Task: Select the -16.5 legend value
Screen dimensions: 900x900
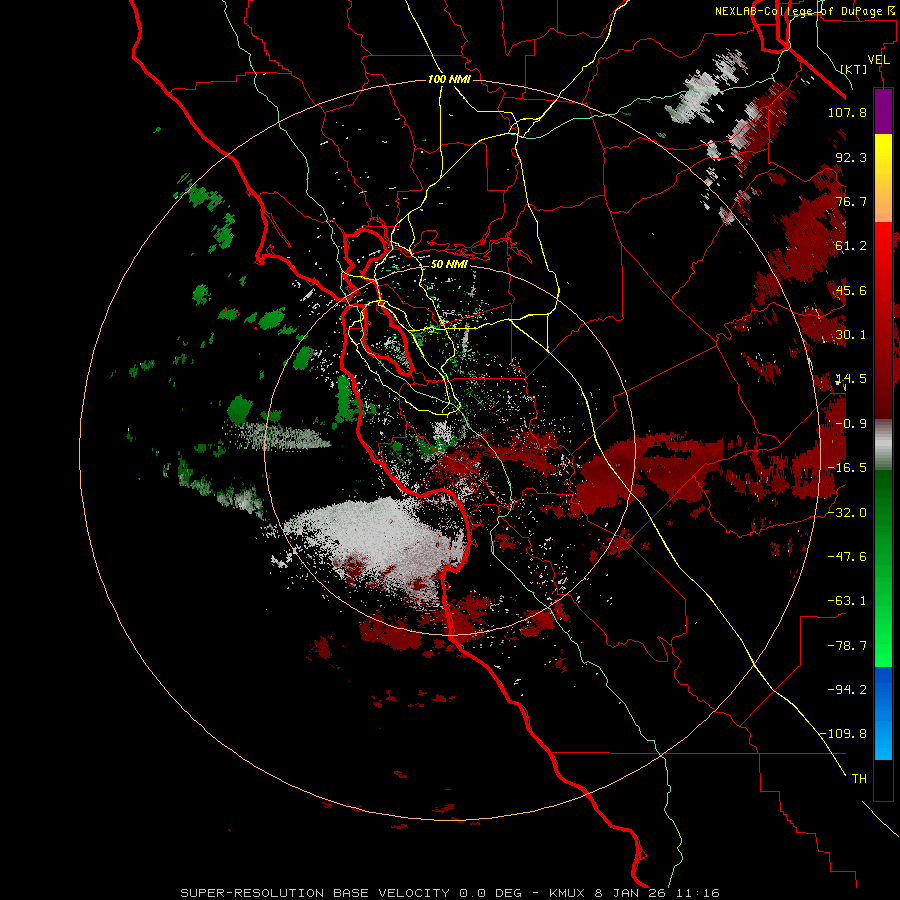Action: pos(847,468)
